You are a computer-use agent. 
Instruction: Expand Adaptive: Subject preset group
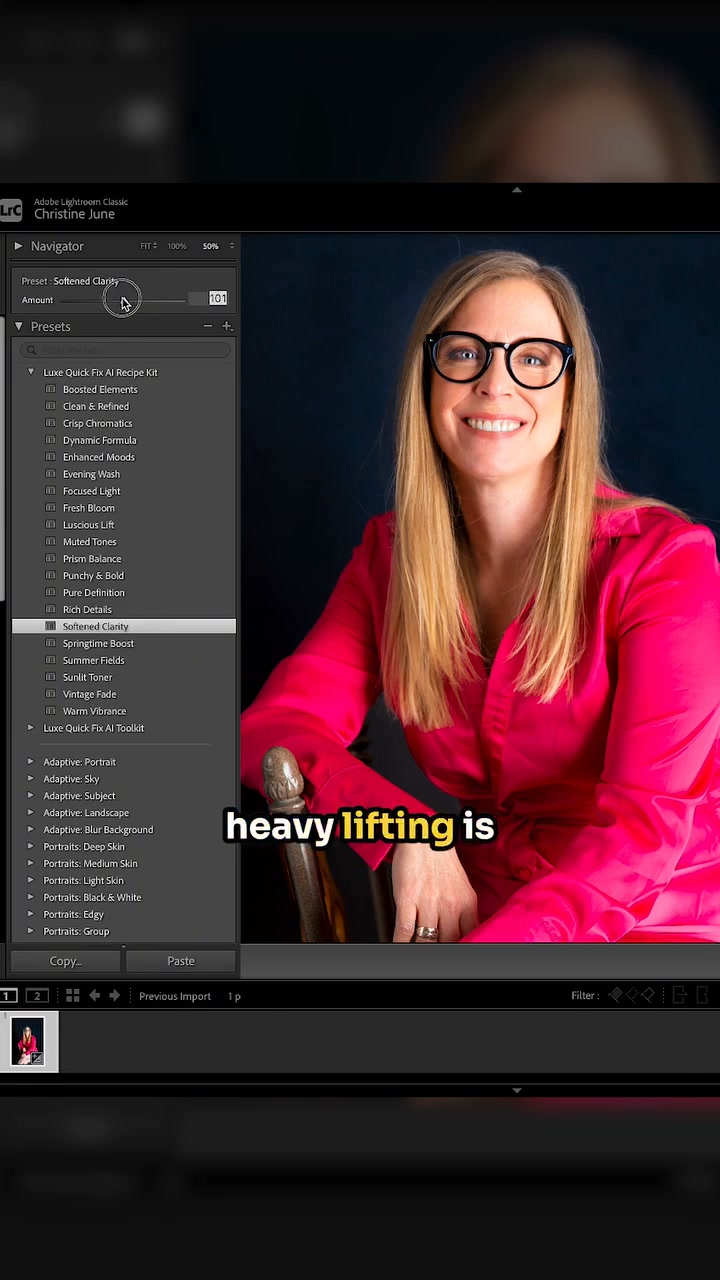[x=31, y=796]
